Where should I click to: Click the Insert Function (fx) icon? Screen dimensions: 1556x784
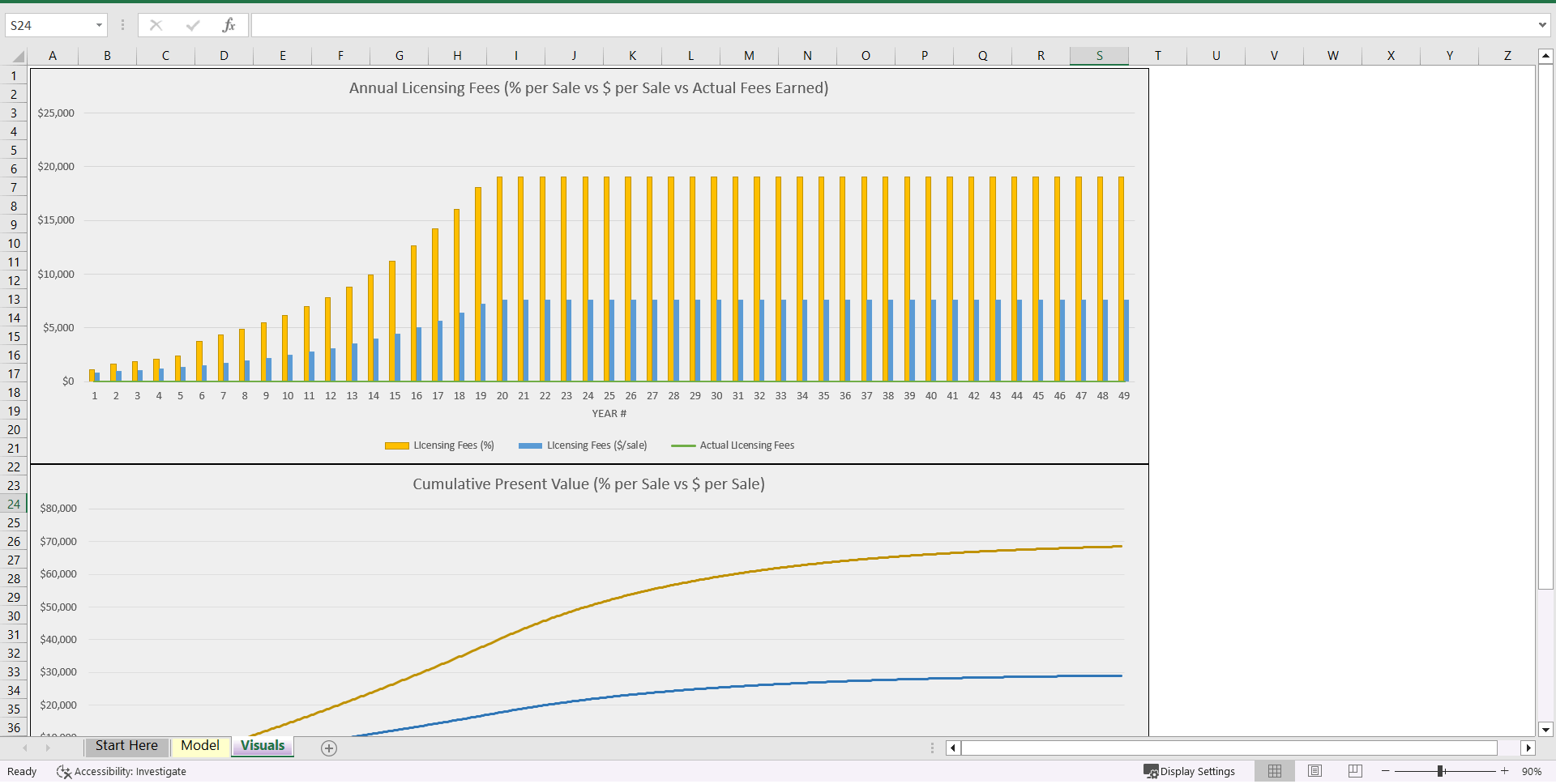point(229,25)
